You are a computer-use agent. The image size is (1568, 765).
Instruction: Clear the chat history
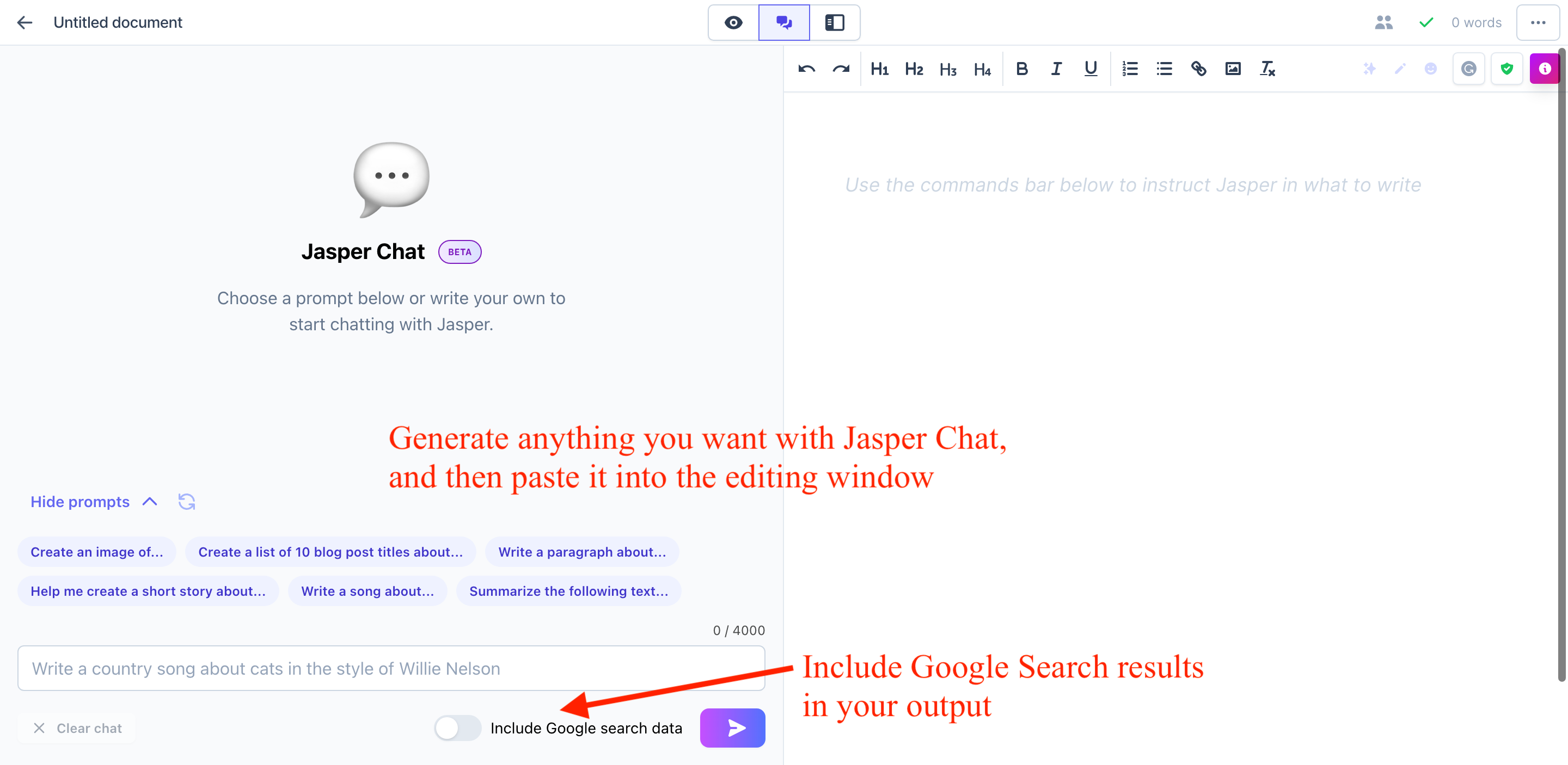click(77, 728)
